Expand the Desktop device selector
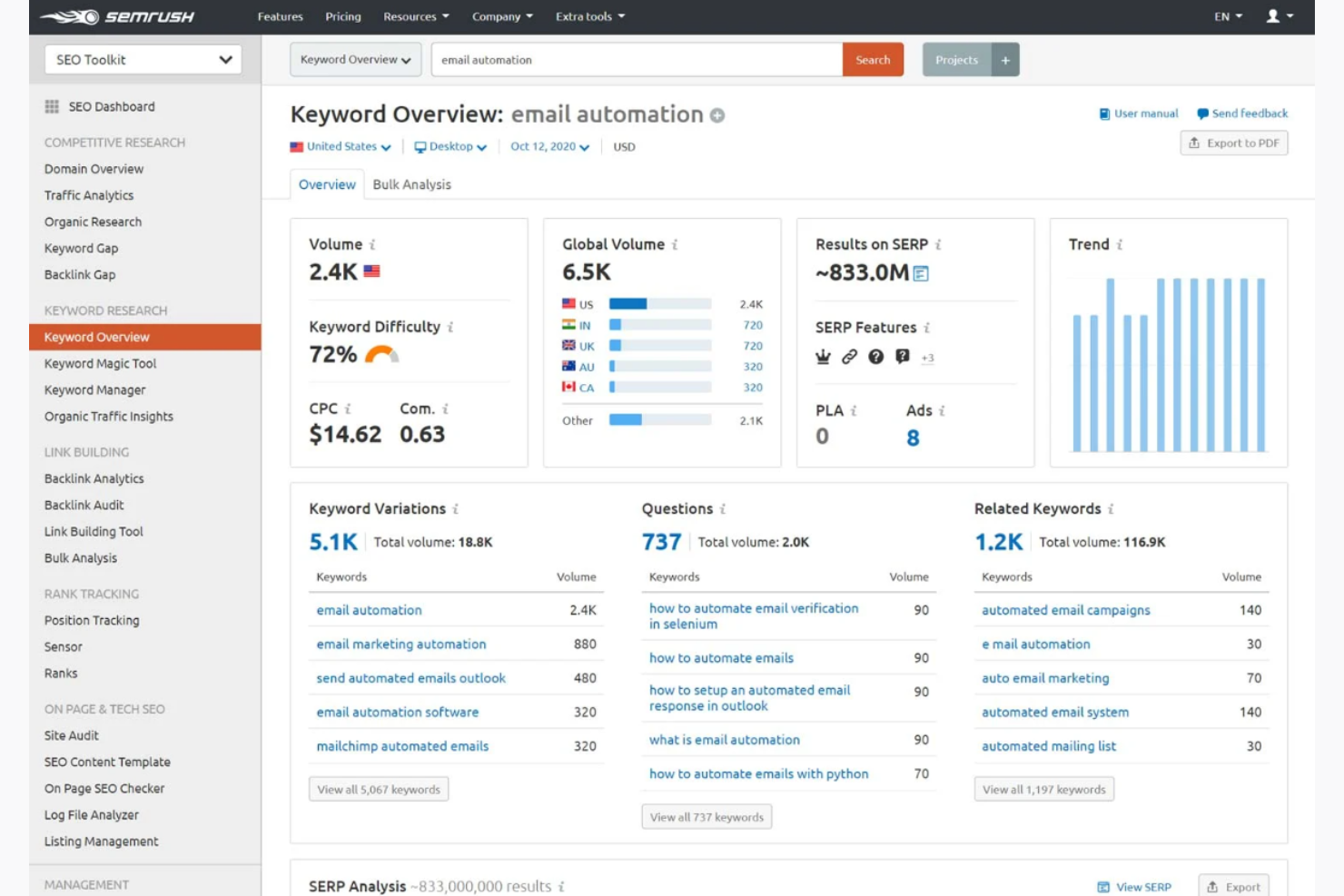This screenshot has height=896, width=1344. (450, 147)
